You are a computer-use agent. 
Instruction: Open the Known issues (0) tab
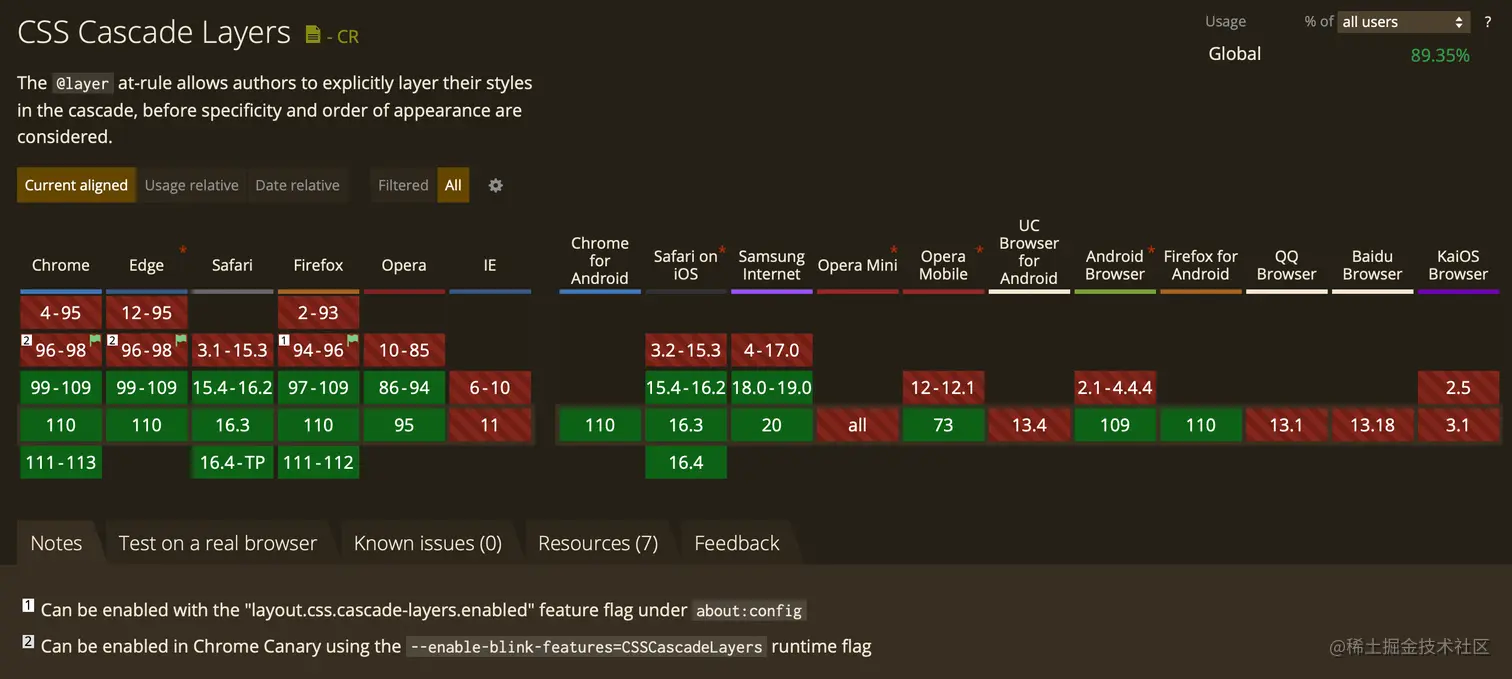point(428,543)
